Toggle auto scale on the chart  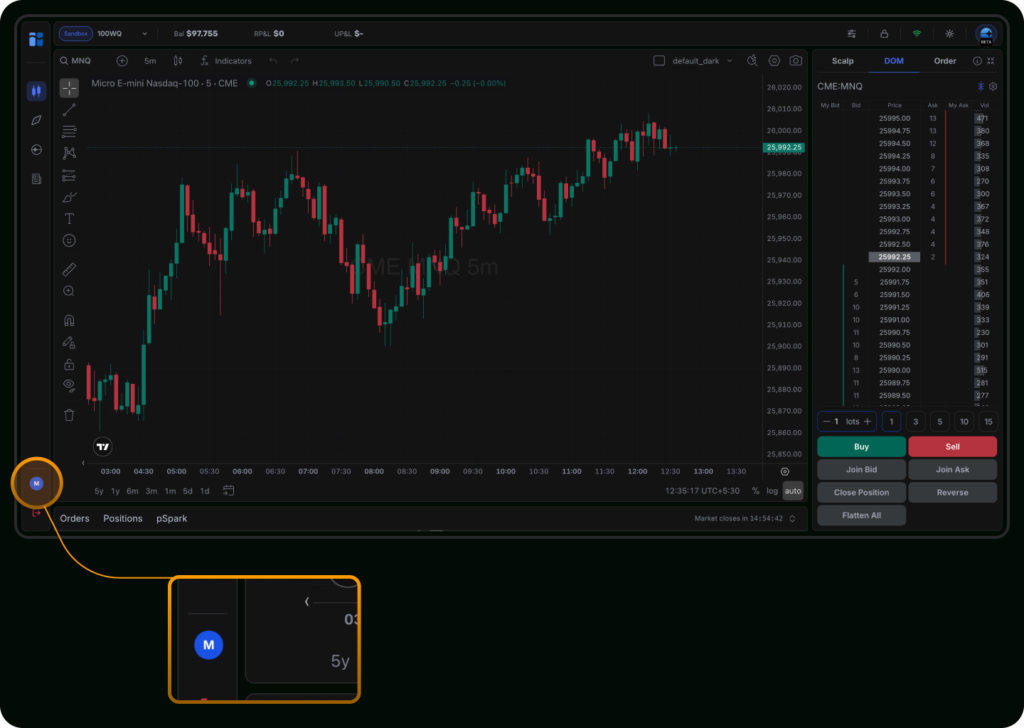point(792,491)
